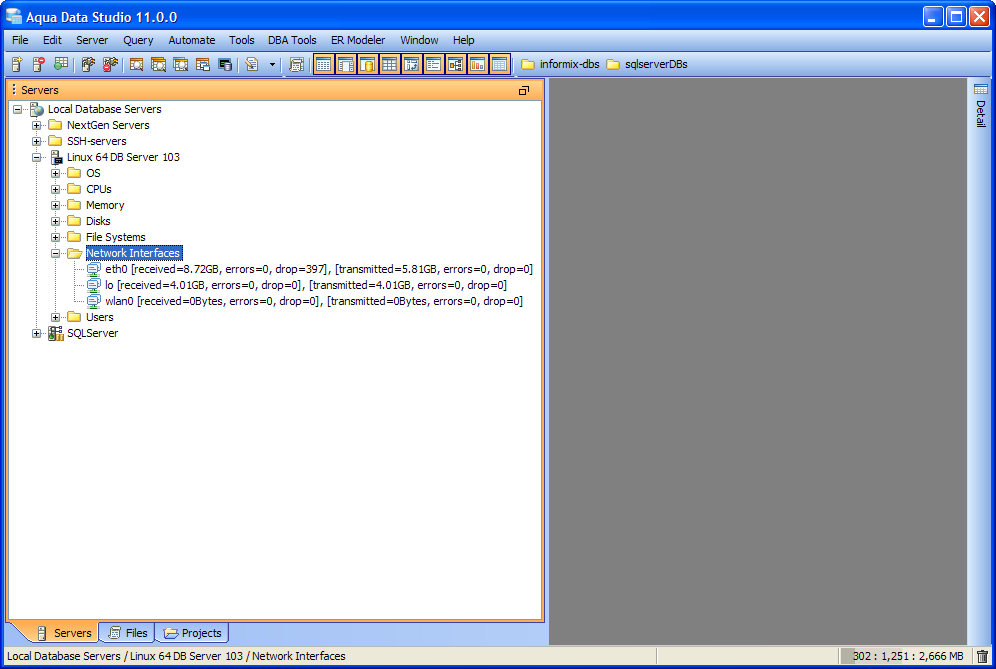Click the gray calculator-like toolbar icon
The image size is (996, 669).
(x=296, y=64)
